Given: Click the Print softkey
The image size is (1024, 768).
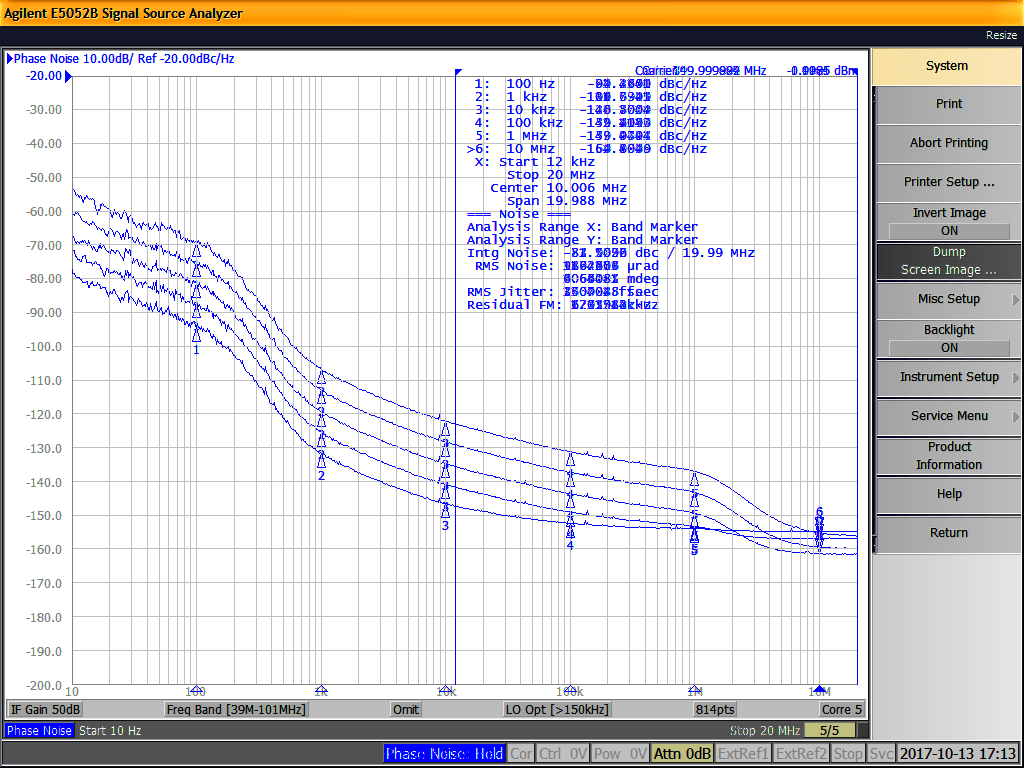Looking at the screenshot, I should [x=946, y=103].
